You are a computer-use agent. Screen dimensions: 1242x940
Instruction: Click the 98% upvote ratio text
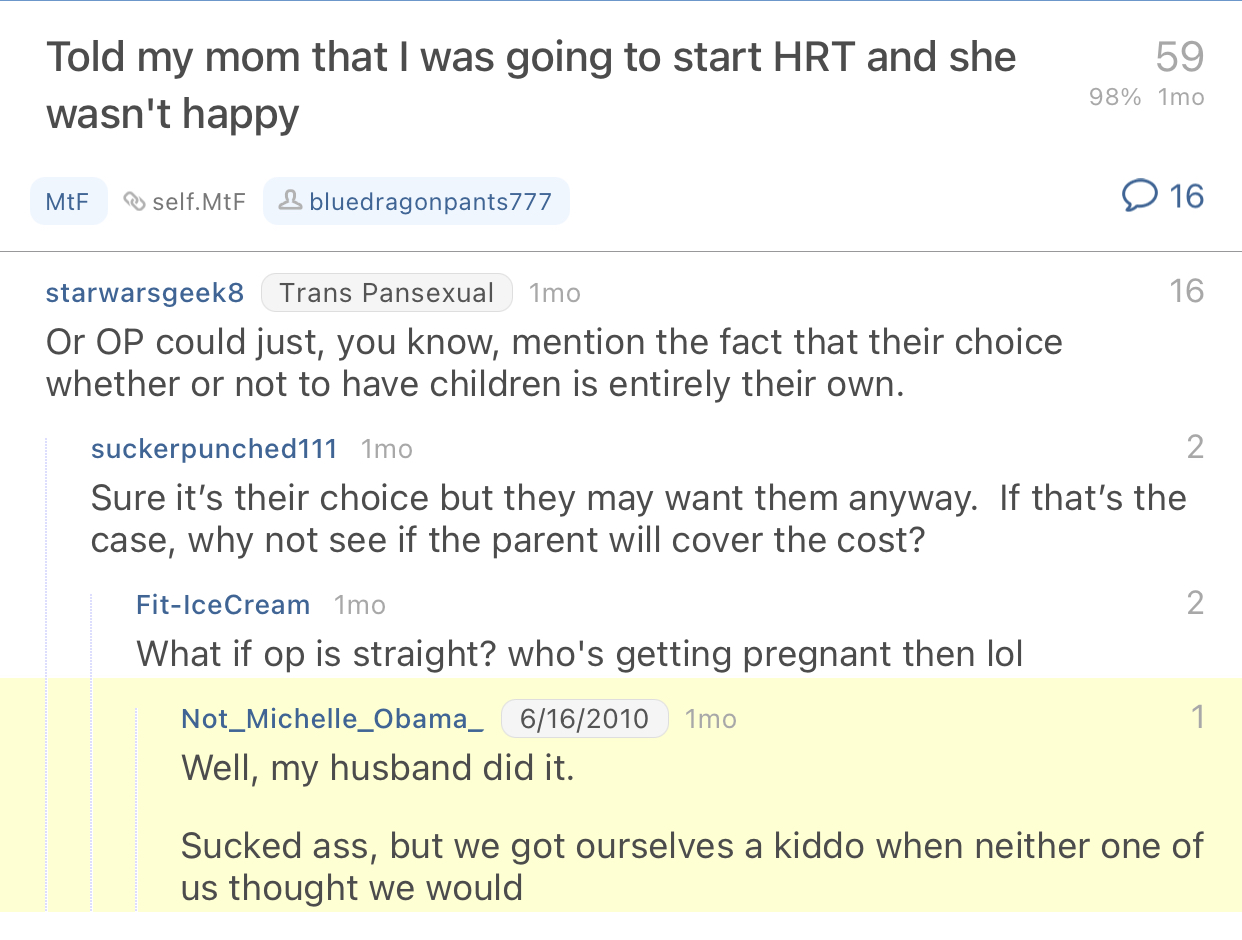pyautogui.click(x=1115, y=98)
